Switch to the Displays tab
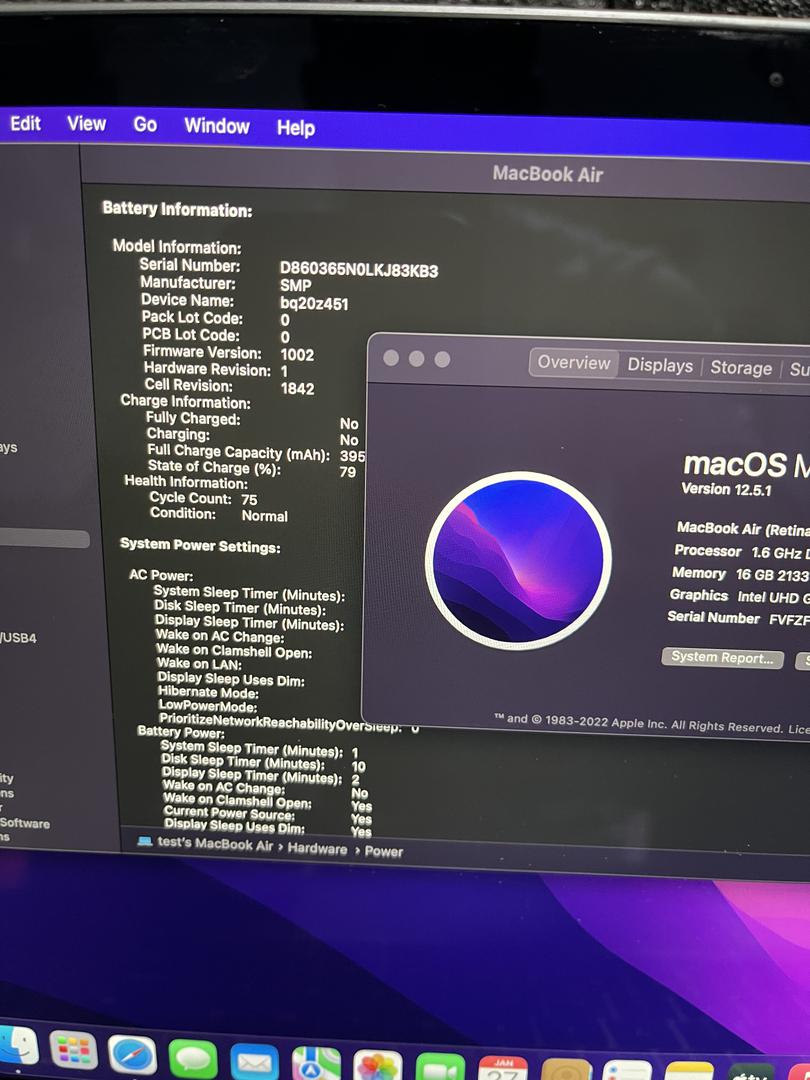 coord(660,366)
